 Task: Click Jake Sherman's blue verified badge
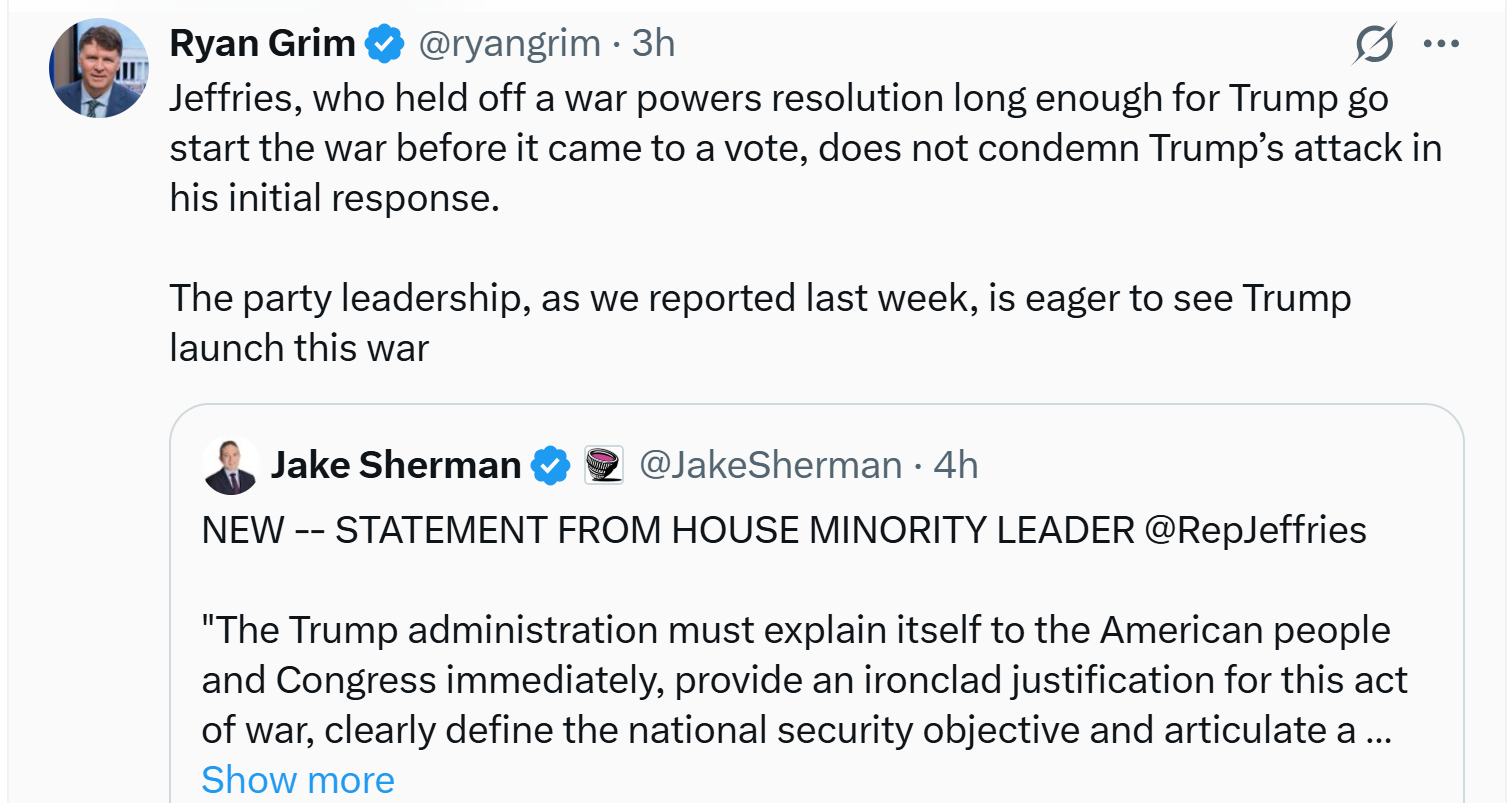550,465
